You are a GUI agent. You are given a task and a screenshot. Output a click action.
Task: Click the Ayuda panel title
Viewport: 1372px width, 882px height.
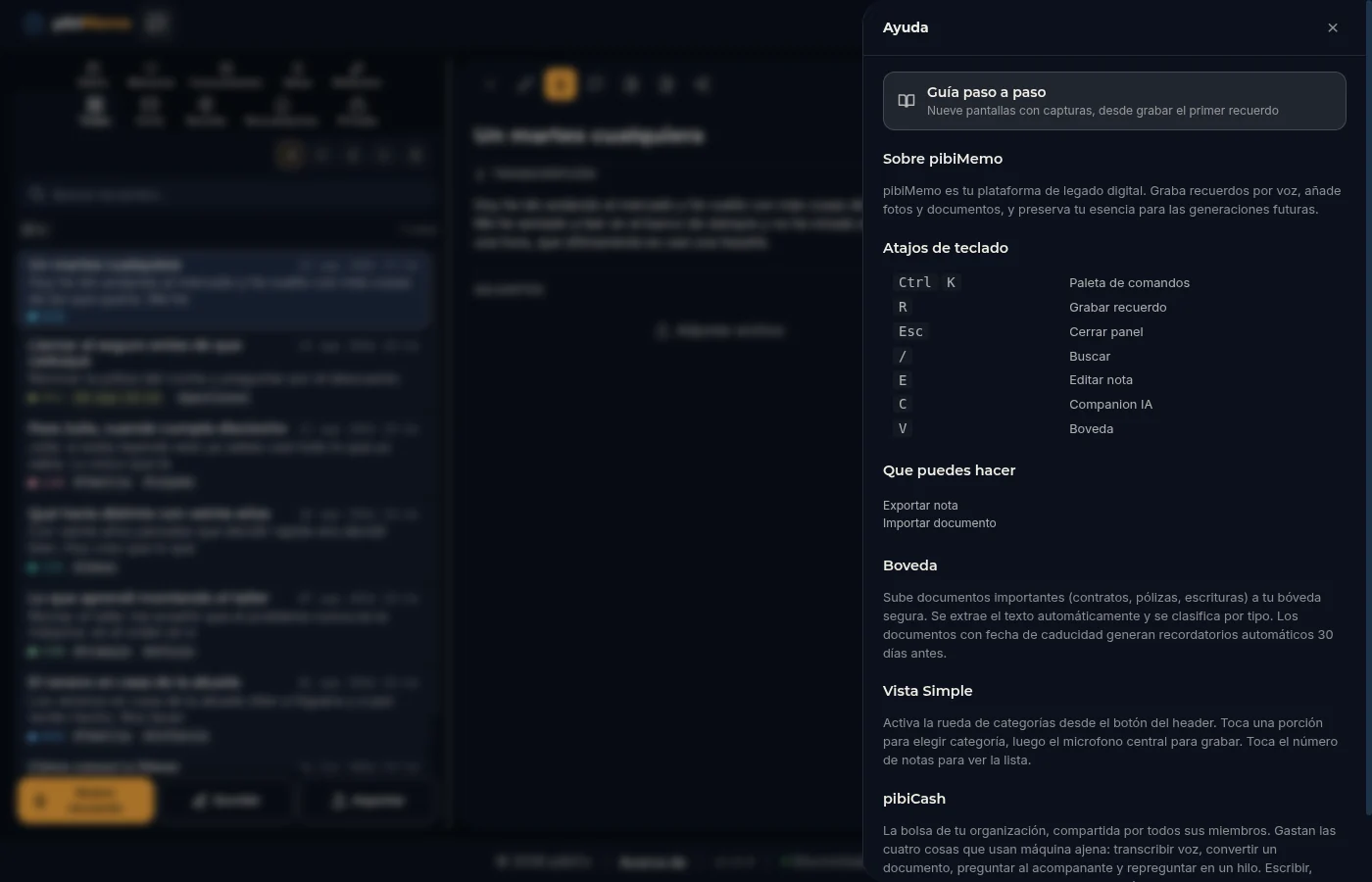[x=906, y=27]
